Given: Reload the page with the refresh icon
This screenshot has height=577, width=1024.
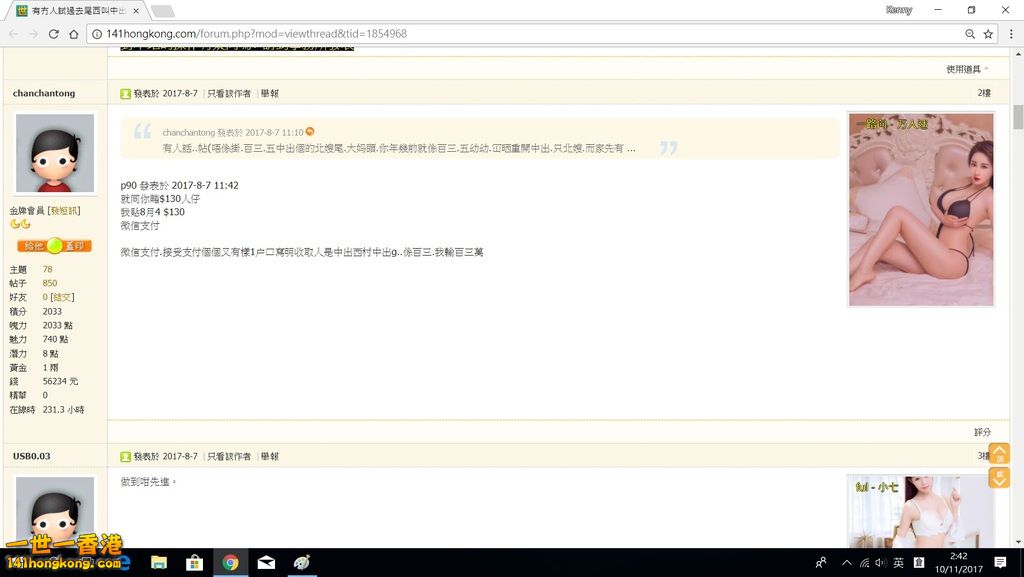Looking at the screenshot, I should pos(53,33).
